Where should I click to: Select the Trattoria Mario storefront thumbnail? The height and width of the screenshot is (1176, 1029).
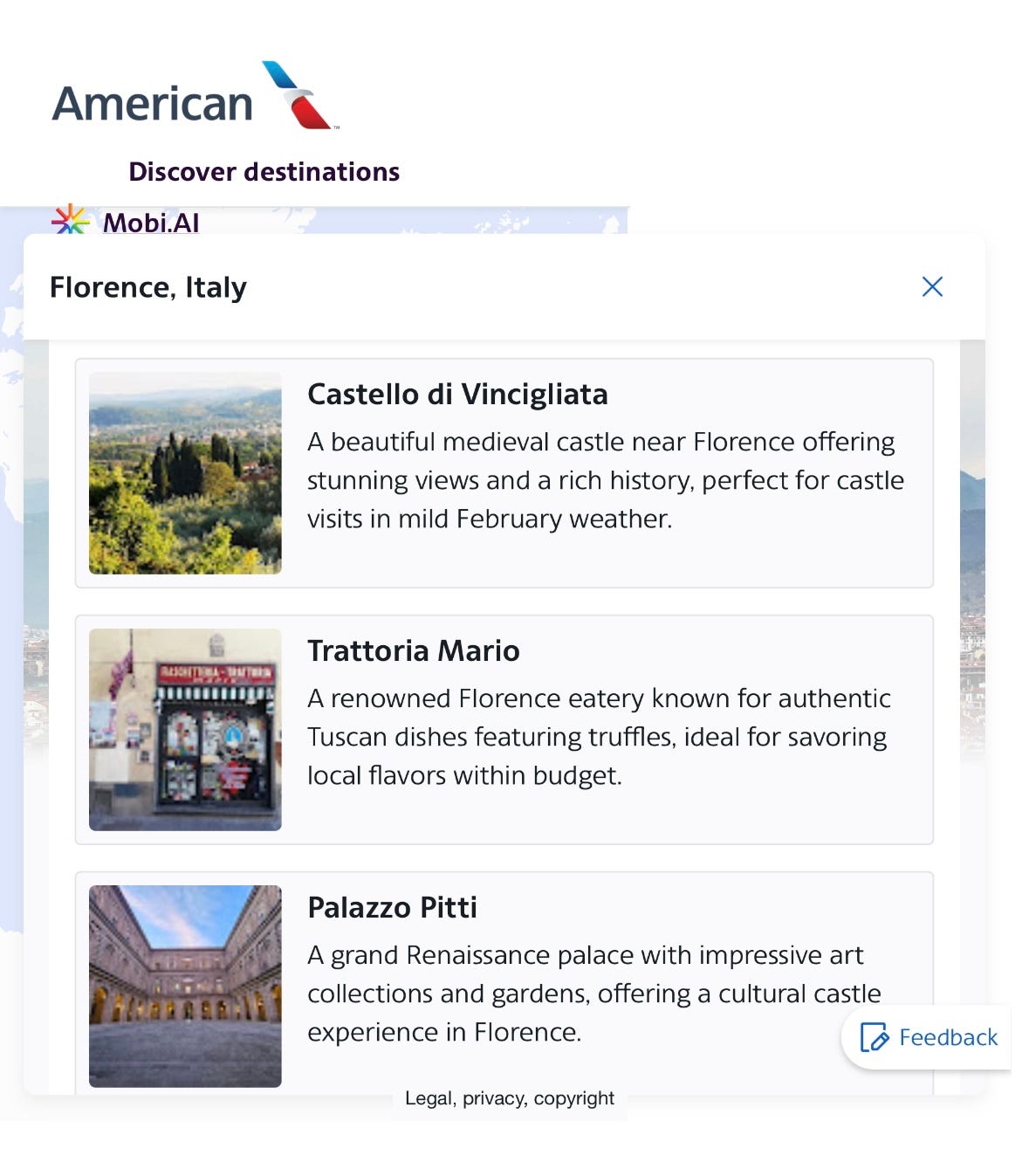point(185,730)
